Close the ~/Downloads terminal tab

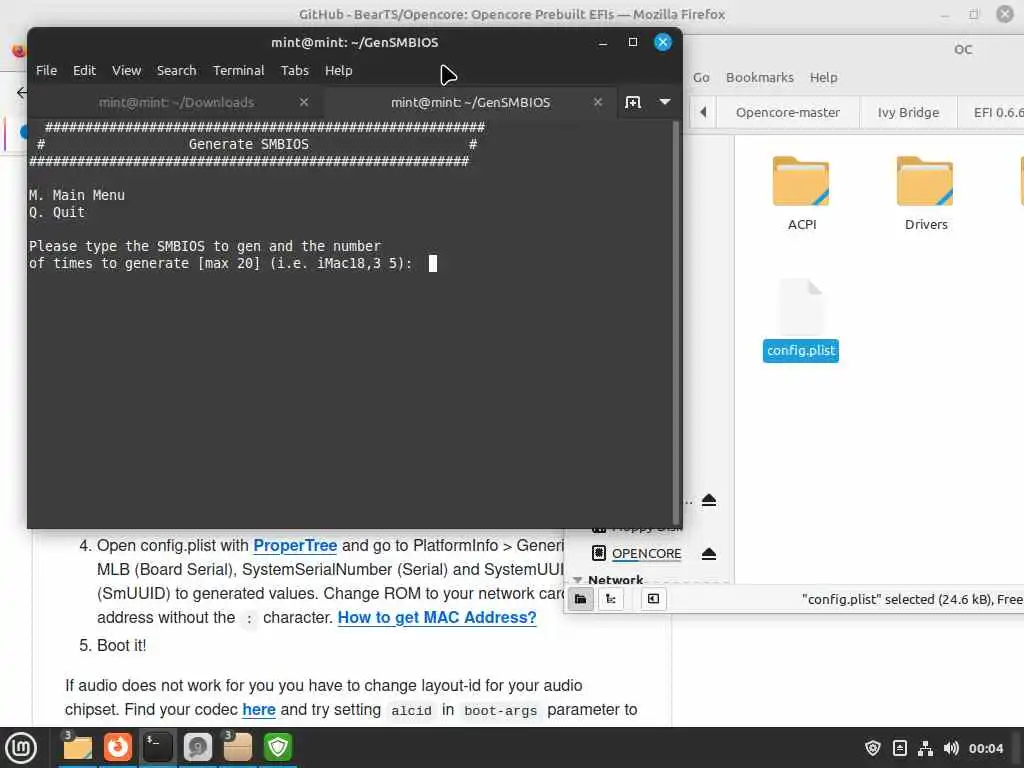click(304, 103)
